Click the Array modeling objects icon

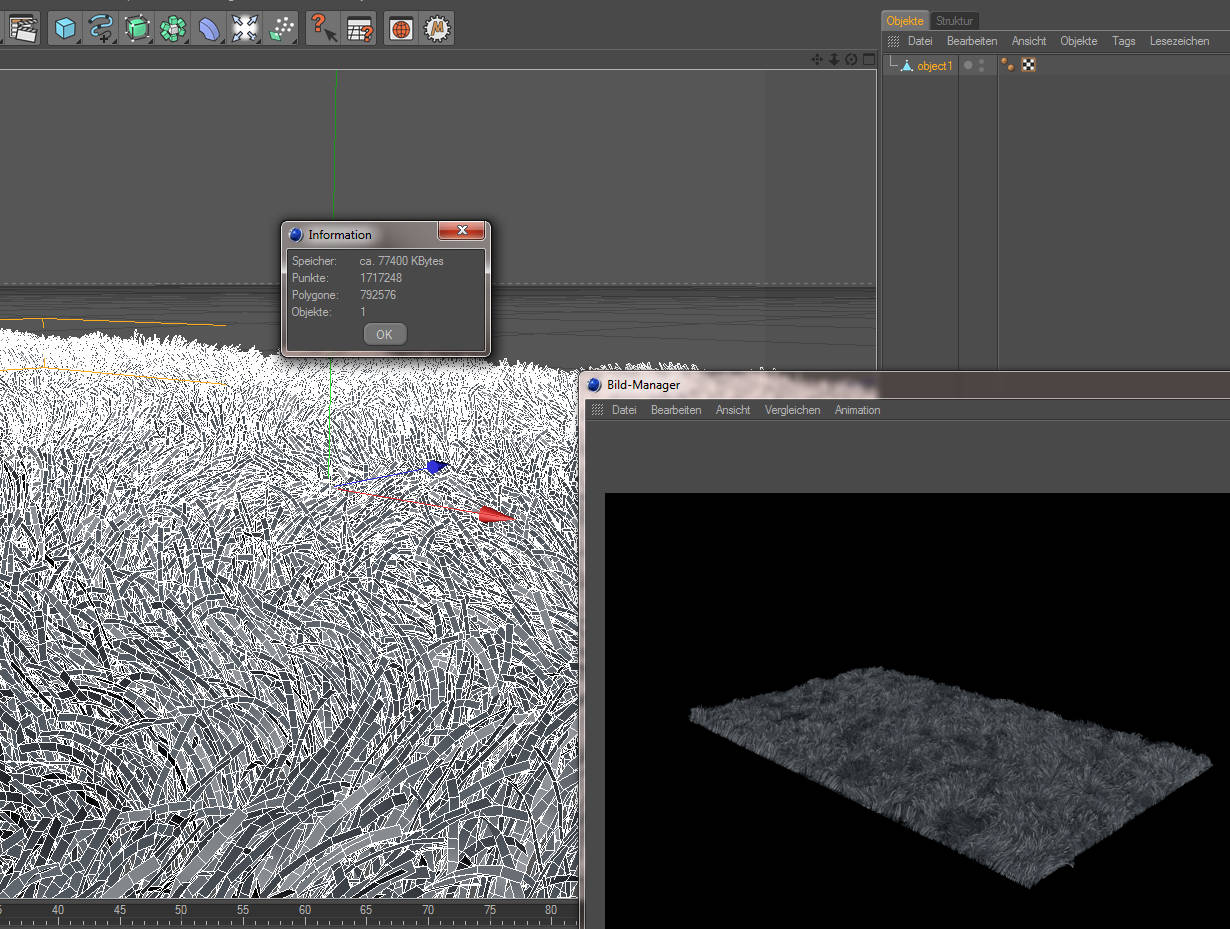[173, 29]
